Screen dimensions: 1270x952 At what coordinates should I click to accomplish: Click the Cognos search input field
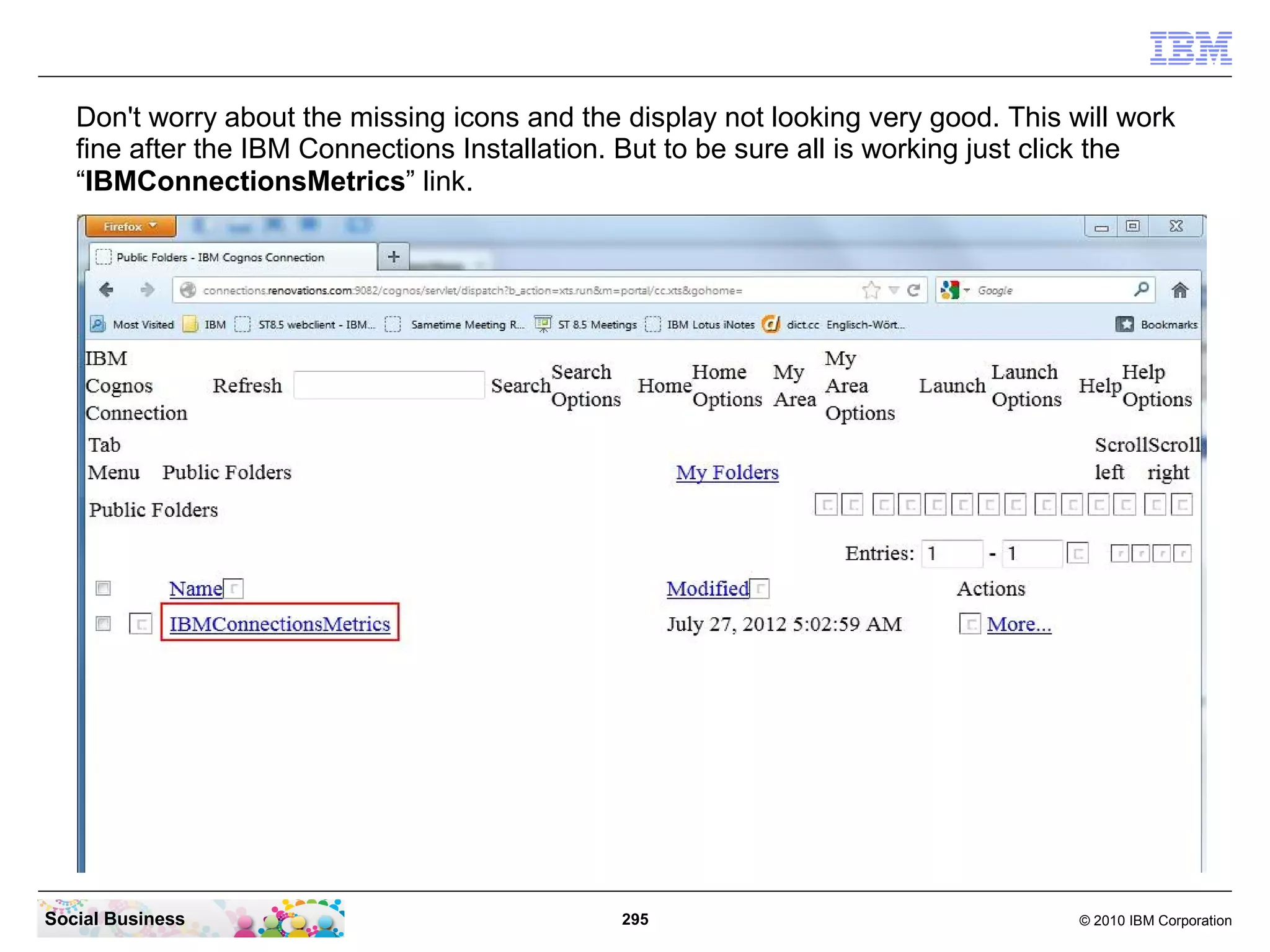(x=389, y=385)
